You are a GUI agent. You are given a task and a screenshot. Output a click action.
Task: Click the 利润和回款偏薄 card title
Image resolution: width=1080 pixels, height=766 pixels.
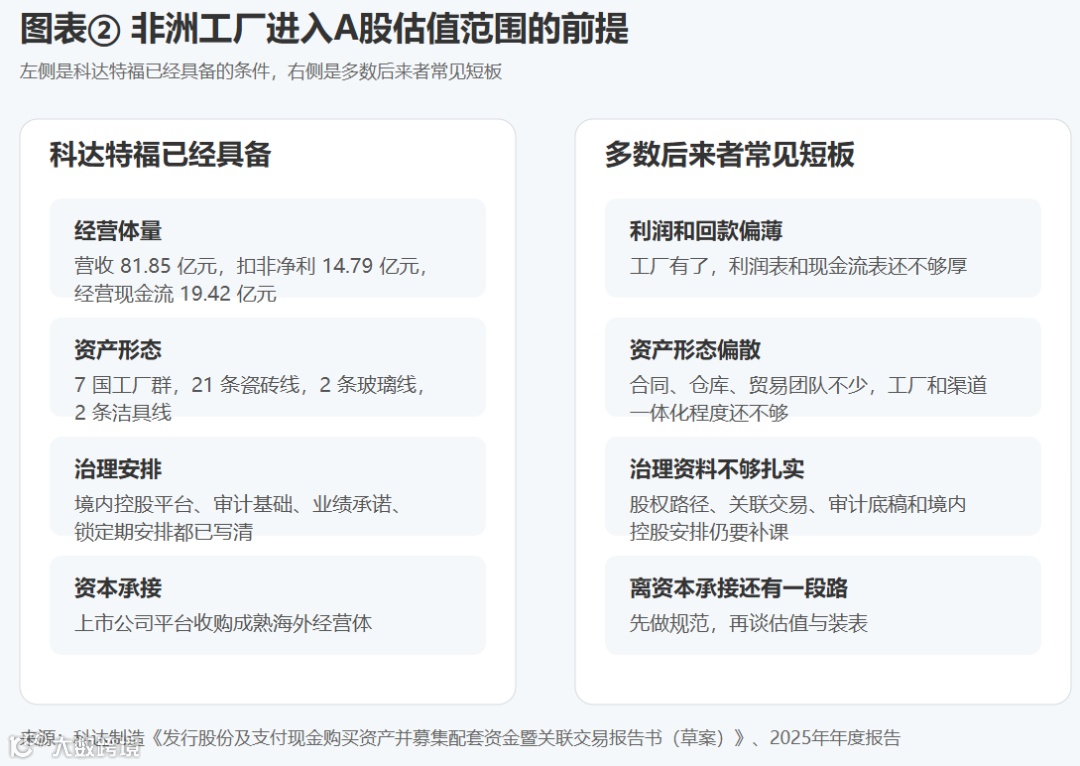[x=706, y=231]
